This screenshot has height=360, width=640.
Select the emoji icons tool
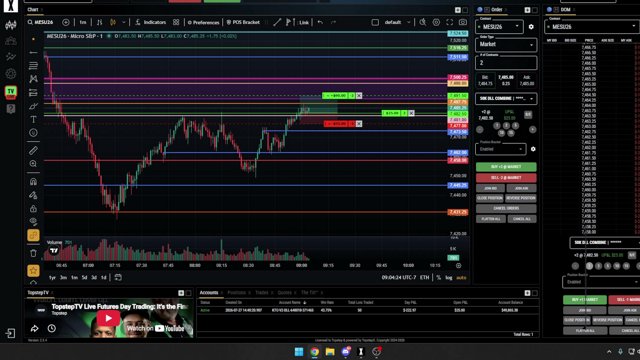point(33,133)
